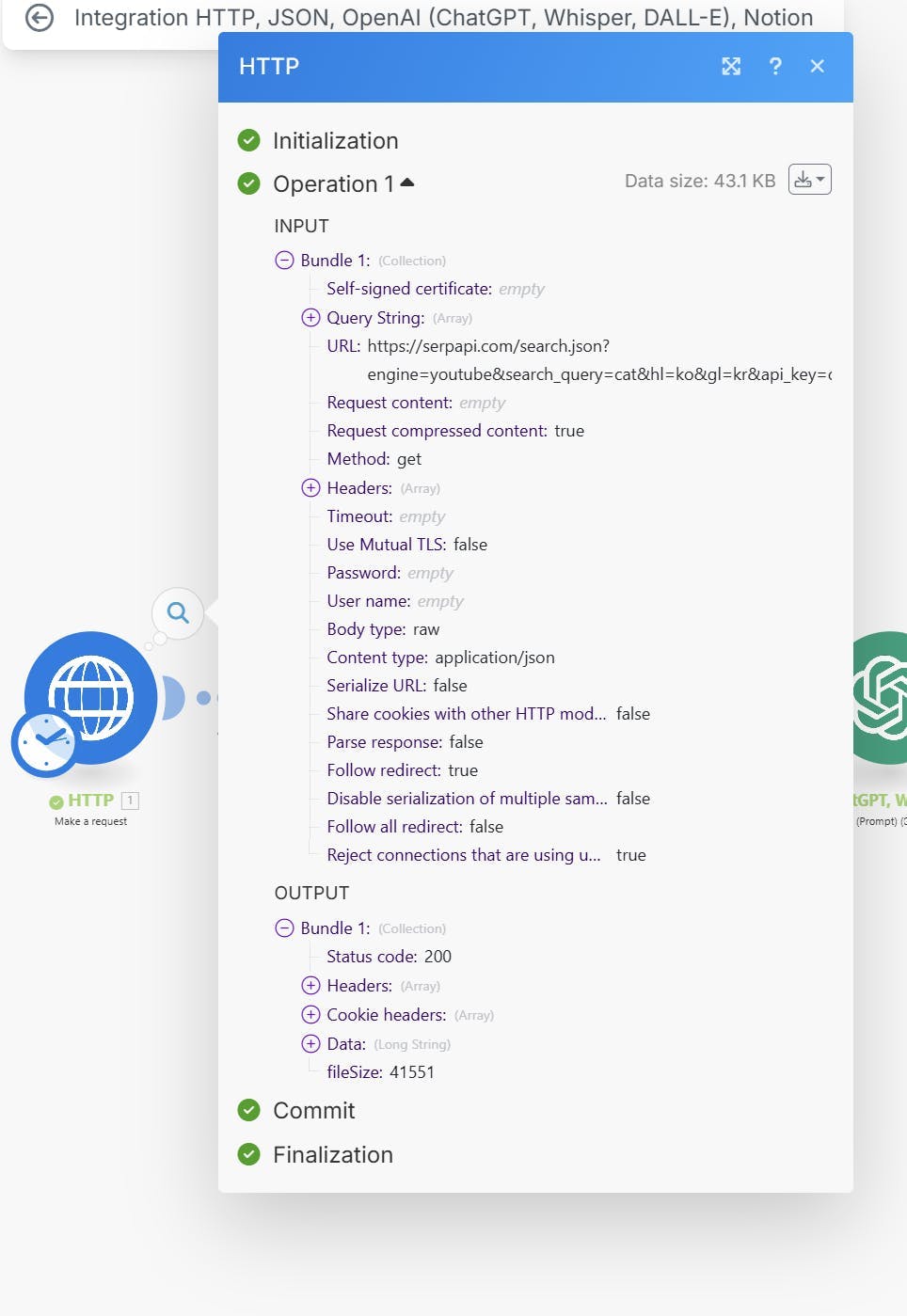Click the Body type: raw row

[x=383, y=629]
